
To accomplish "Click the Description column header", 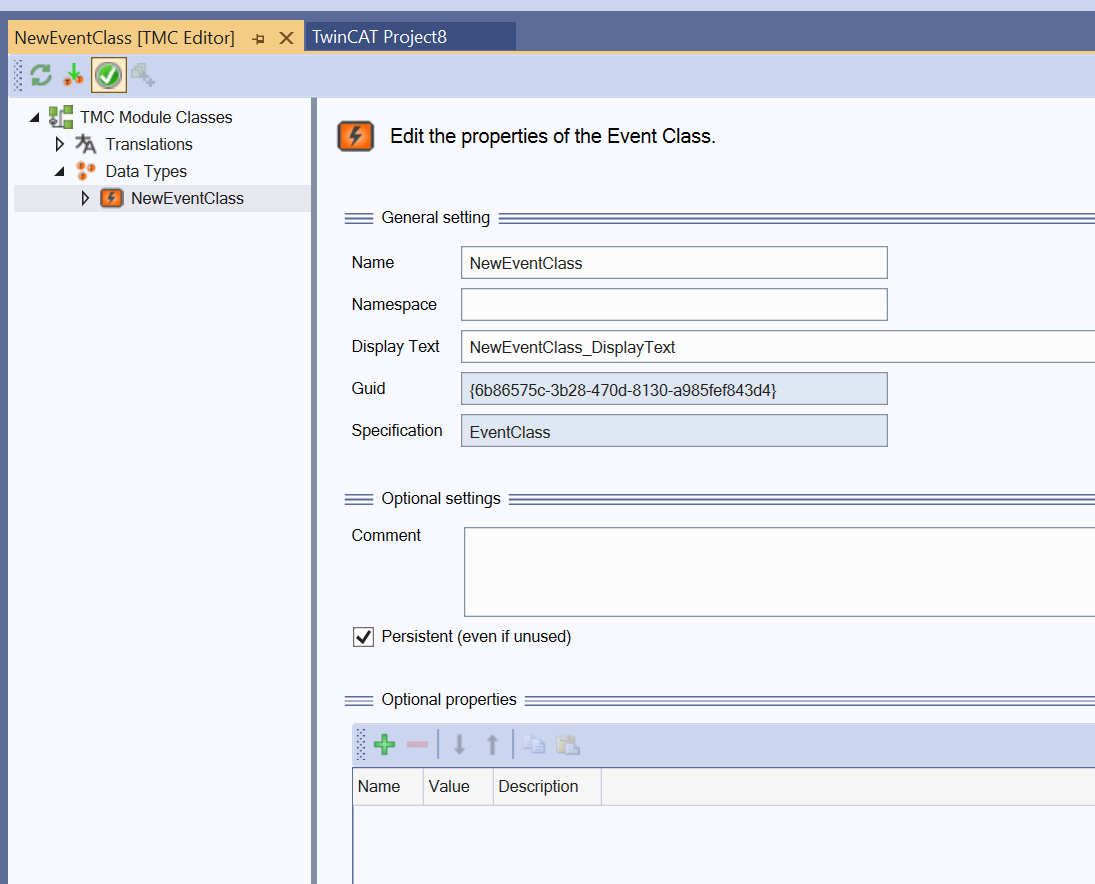I will pos(547,786).
